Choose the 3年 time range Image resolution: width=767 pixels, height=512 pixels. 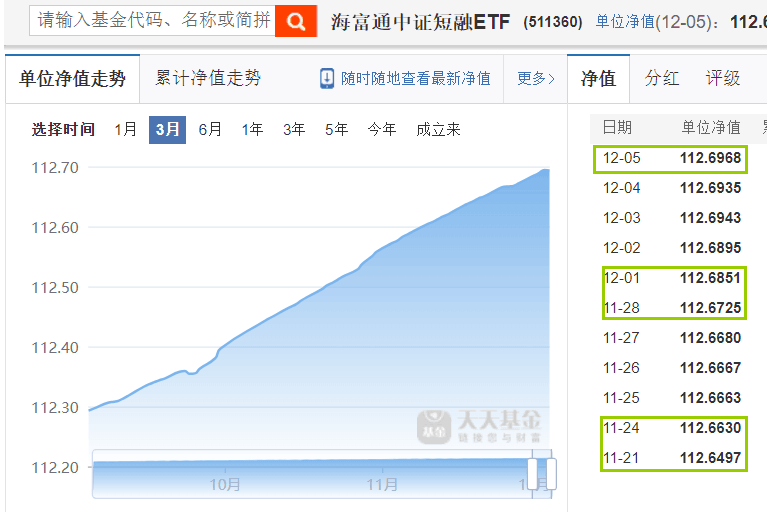point(294,130)
